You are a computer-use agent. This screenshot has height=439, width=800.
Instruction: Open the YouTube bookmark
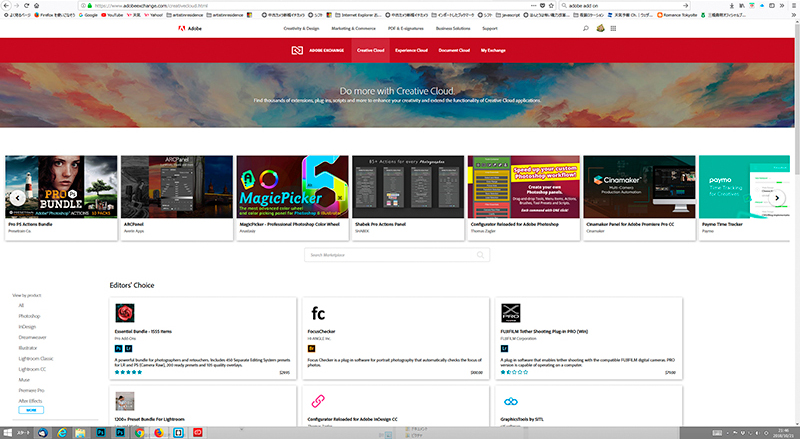coord(112,15)
